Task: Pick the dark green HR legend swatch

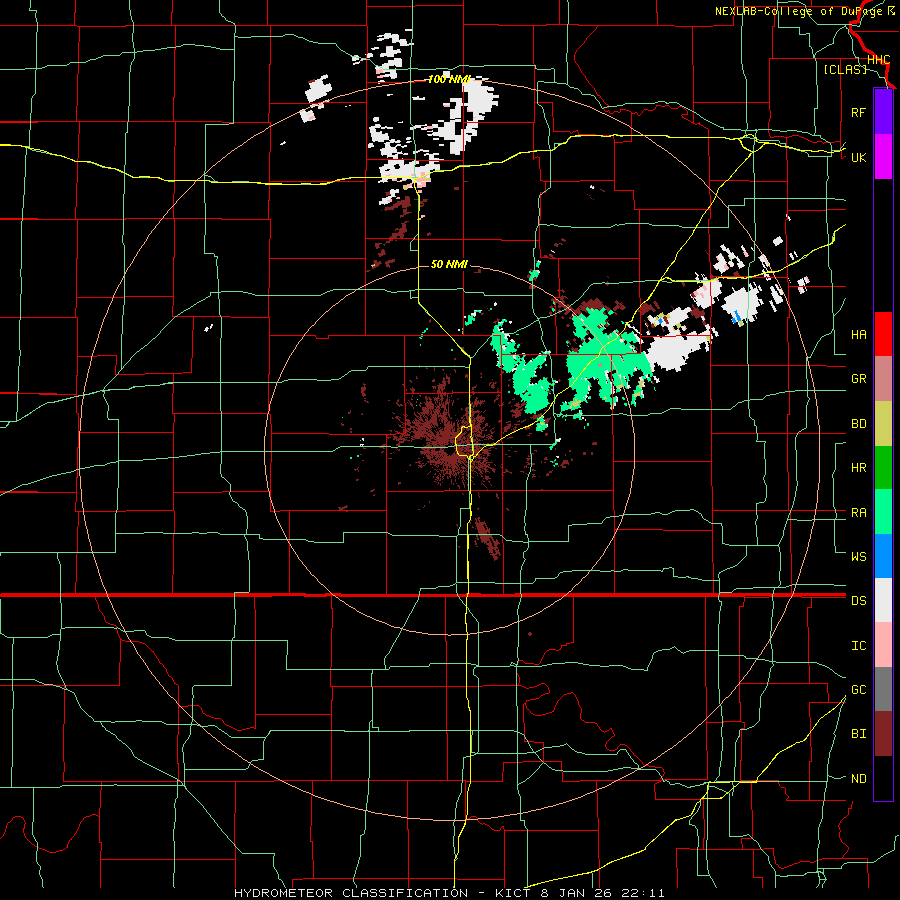Action: (883, 468)
